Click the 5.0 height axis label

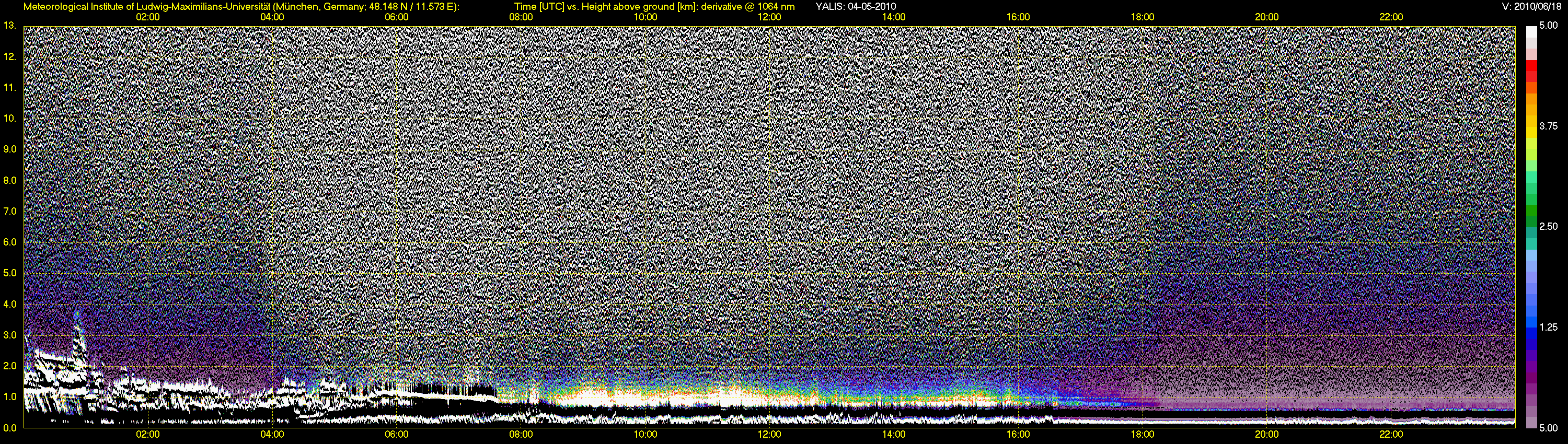click(x=10, y=273)
